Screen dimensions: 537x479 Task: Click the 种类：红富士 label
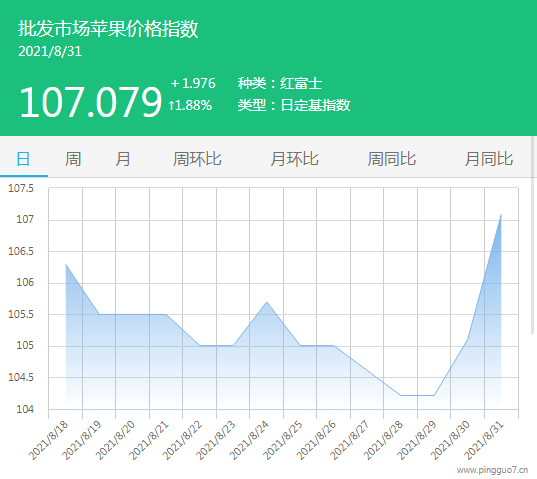point(280,83)
